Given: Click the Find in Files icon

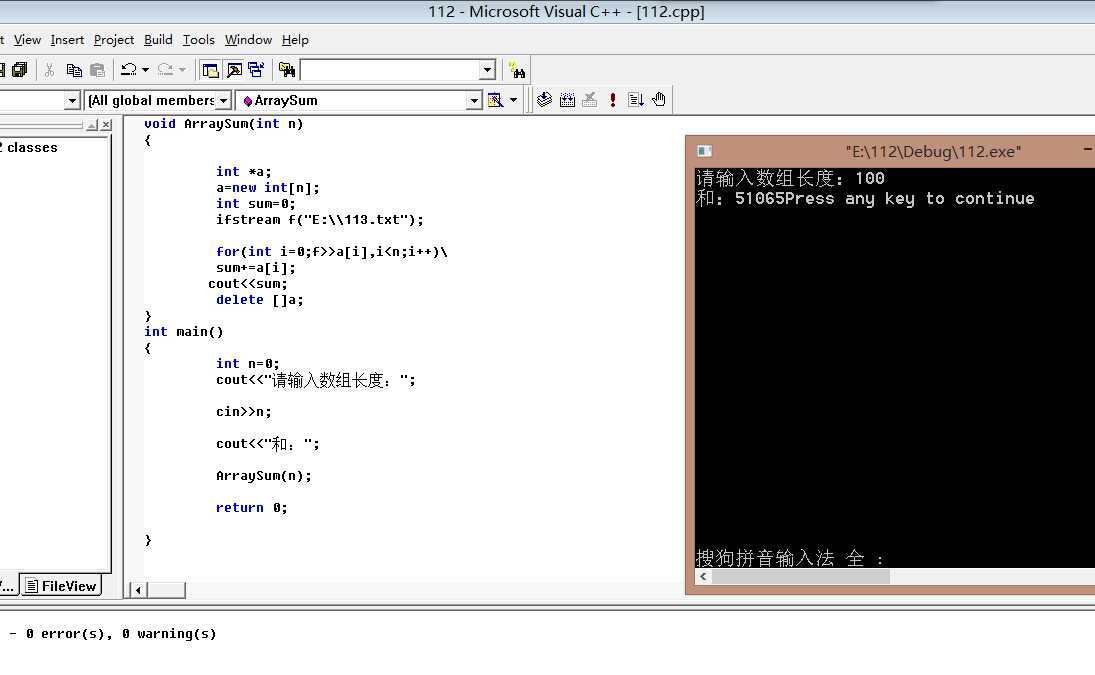Looking at the screenshot, I should click(x=287, y=69).
